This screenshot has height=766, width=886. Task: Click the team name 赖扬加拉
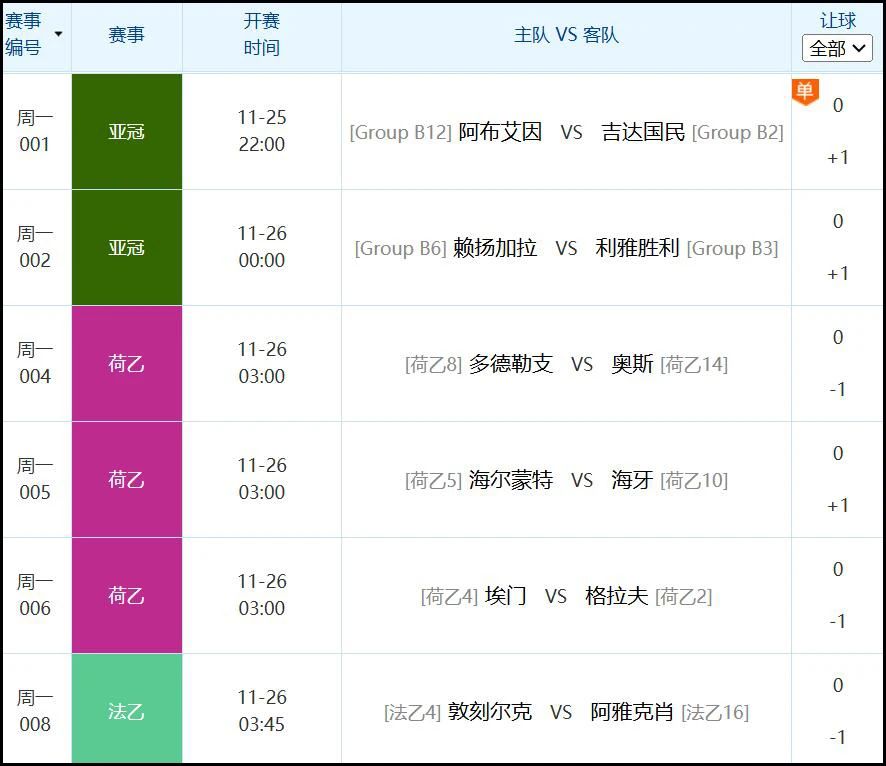[x=495, y=248]
